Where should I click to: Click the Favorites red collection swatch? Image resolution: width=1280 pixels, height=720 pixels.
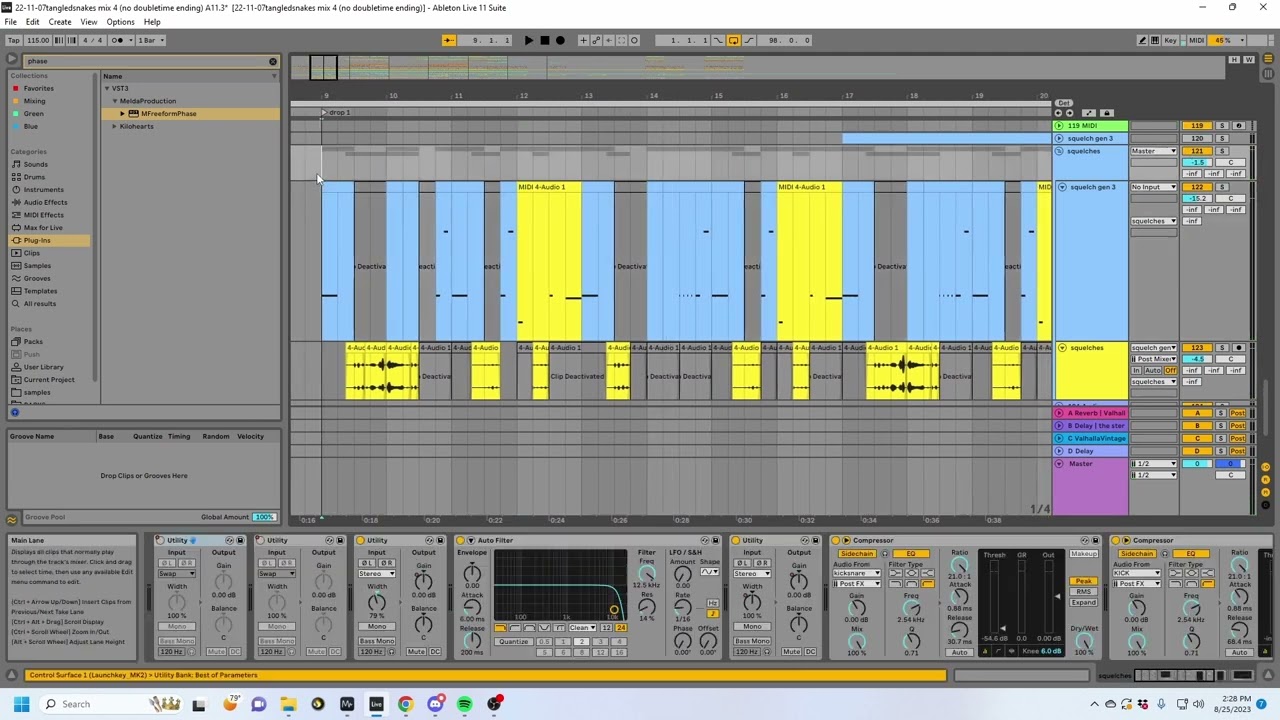coord(16,89)
